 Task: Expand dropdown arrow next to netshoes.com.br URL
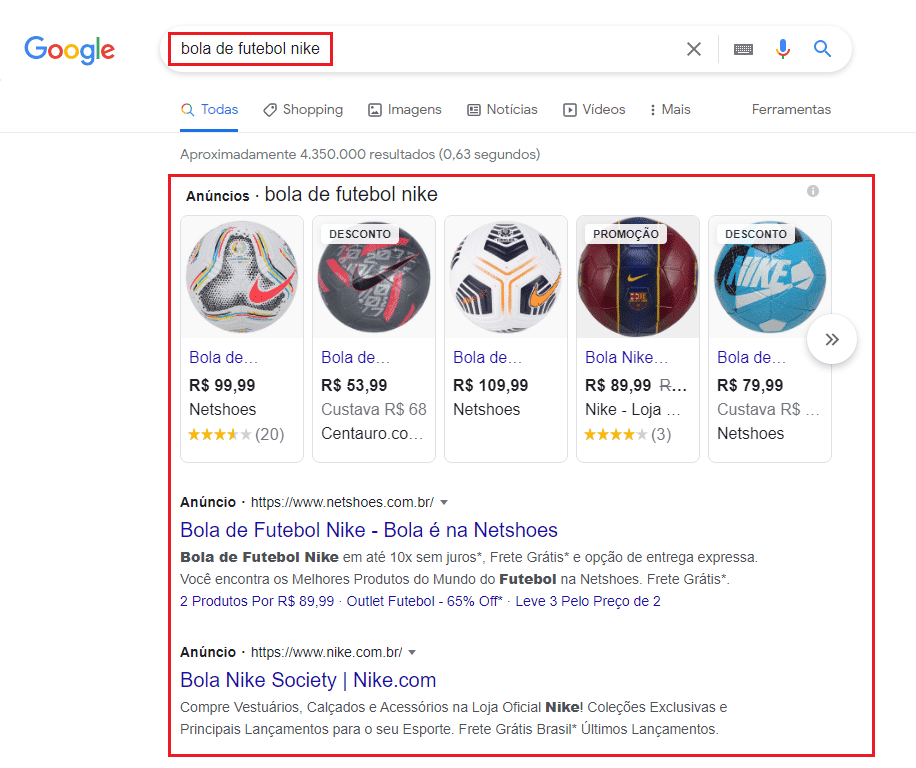444,502
